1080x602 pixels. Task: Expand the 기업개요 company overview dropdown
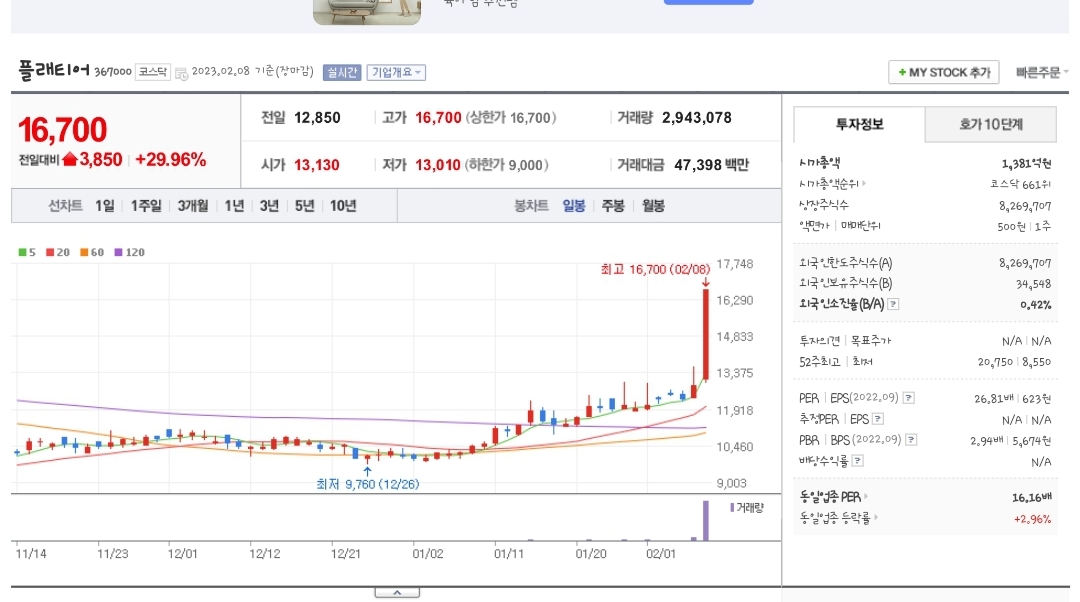[x=396, y=72]
